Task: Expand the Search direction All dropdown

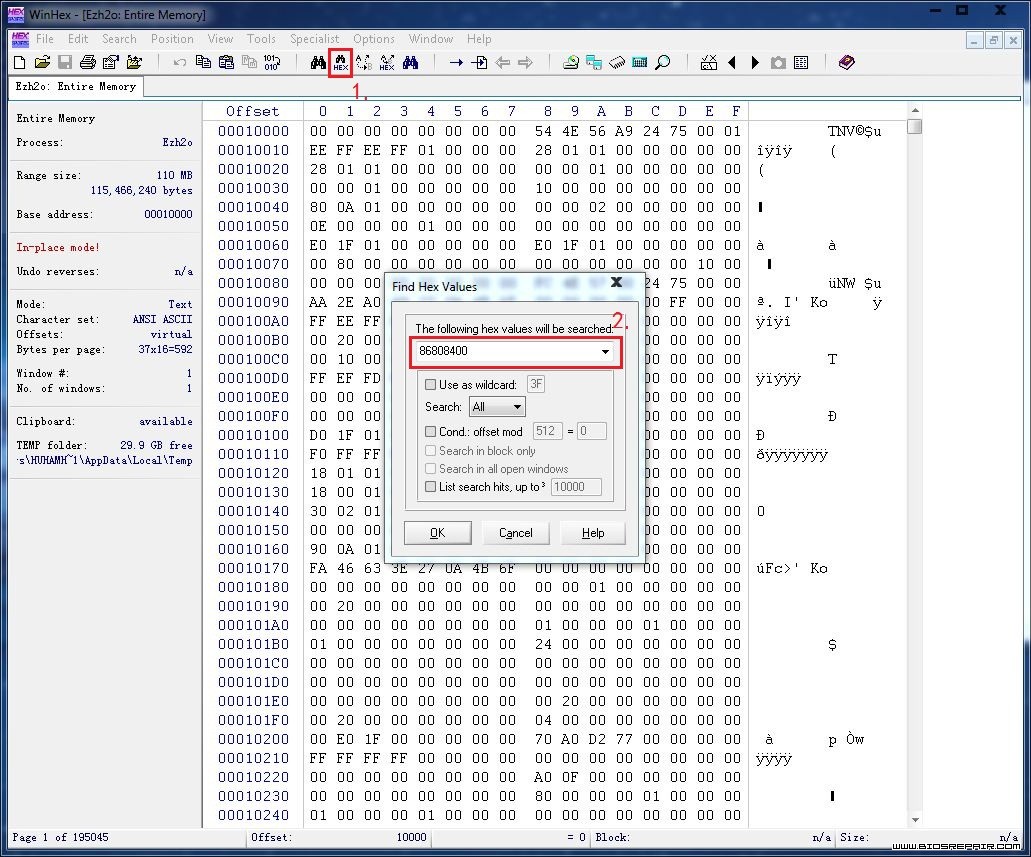Action: click(517, 407)
